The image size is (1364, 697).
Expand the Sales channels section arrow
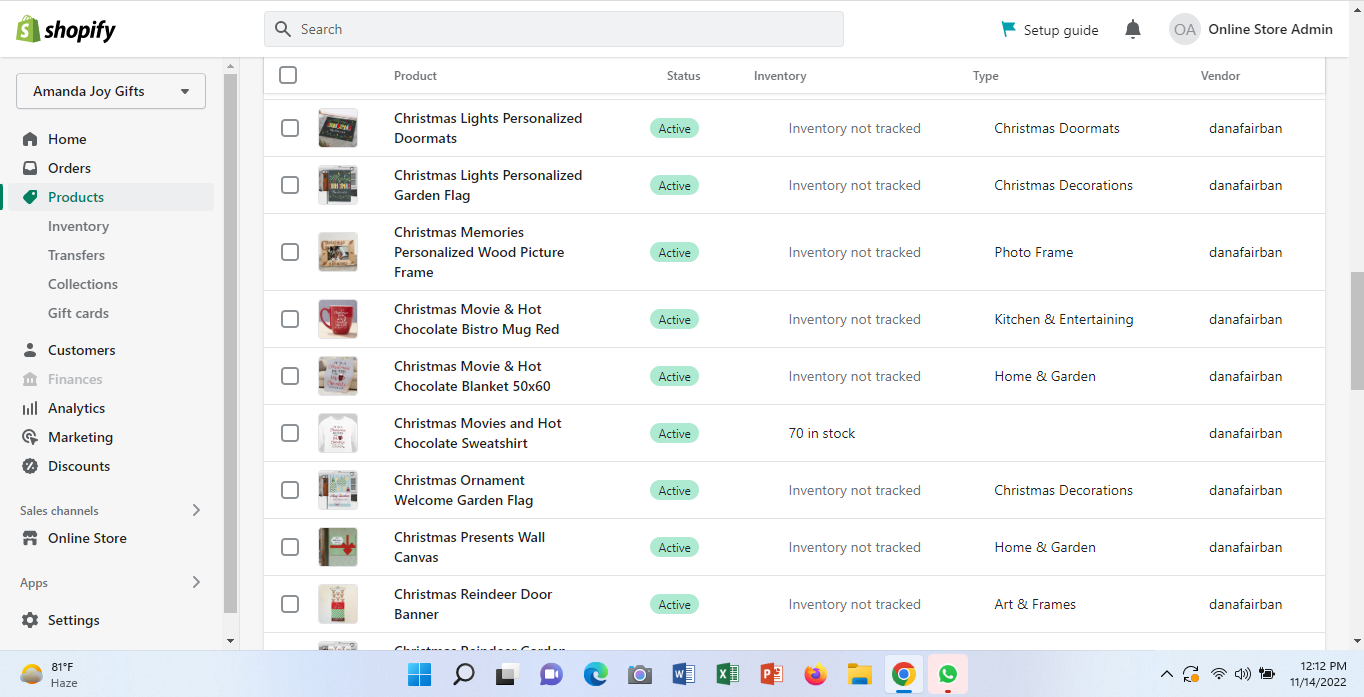pos(196,510)
